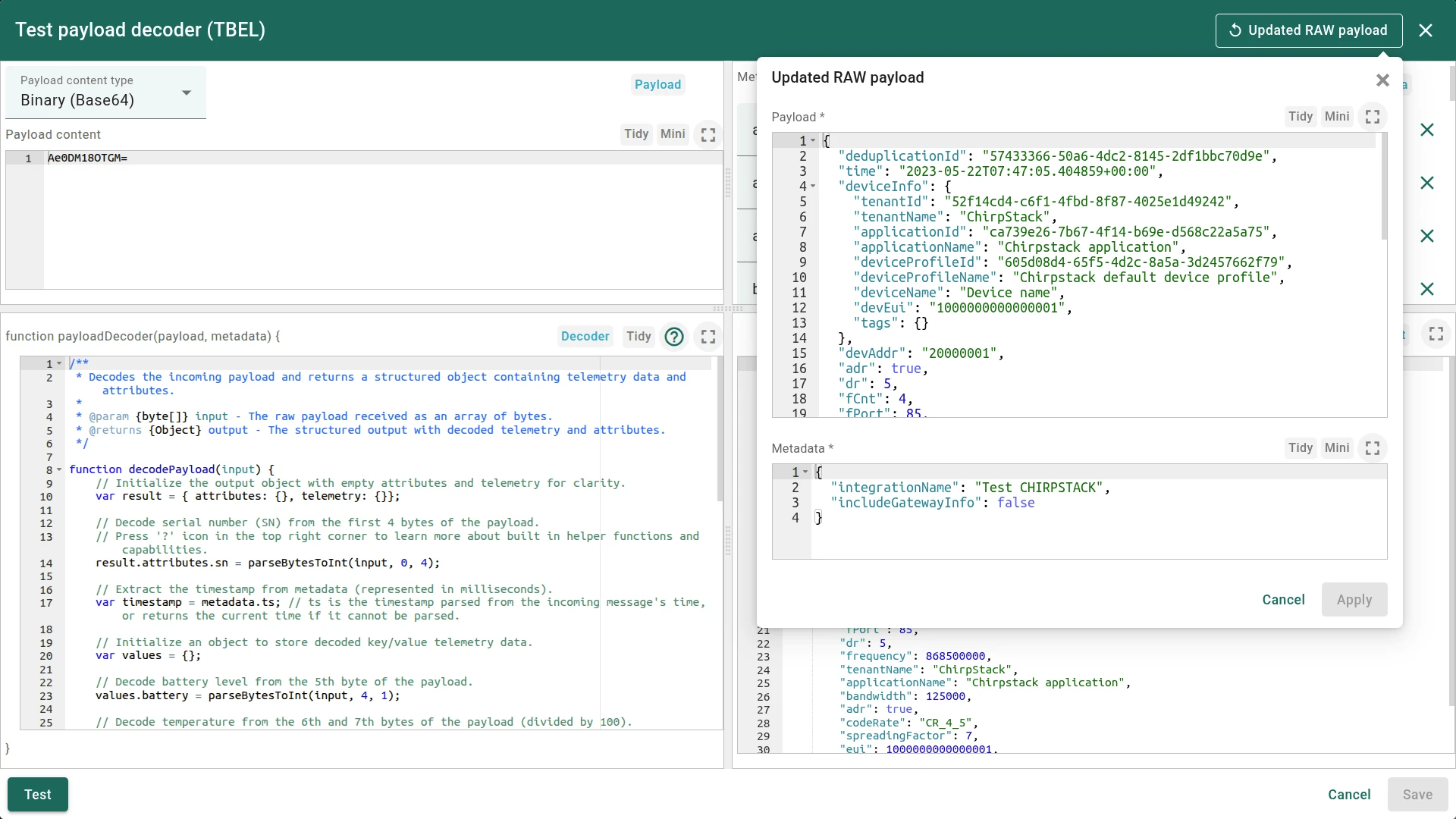Collapse decodePayload function fold on line 8
This screenshot has width=1456, height=819.
[x=59, y=470]
